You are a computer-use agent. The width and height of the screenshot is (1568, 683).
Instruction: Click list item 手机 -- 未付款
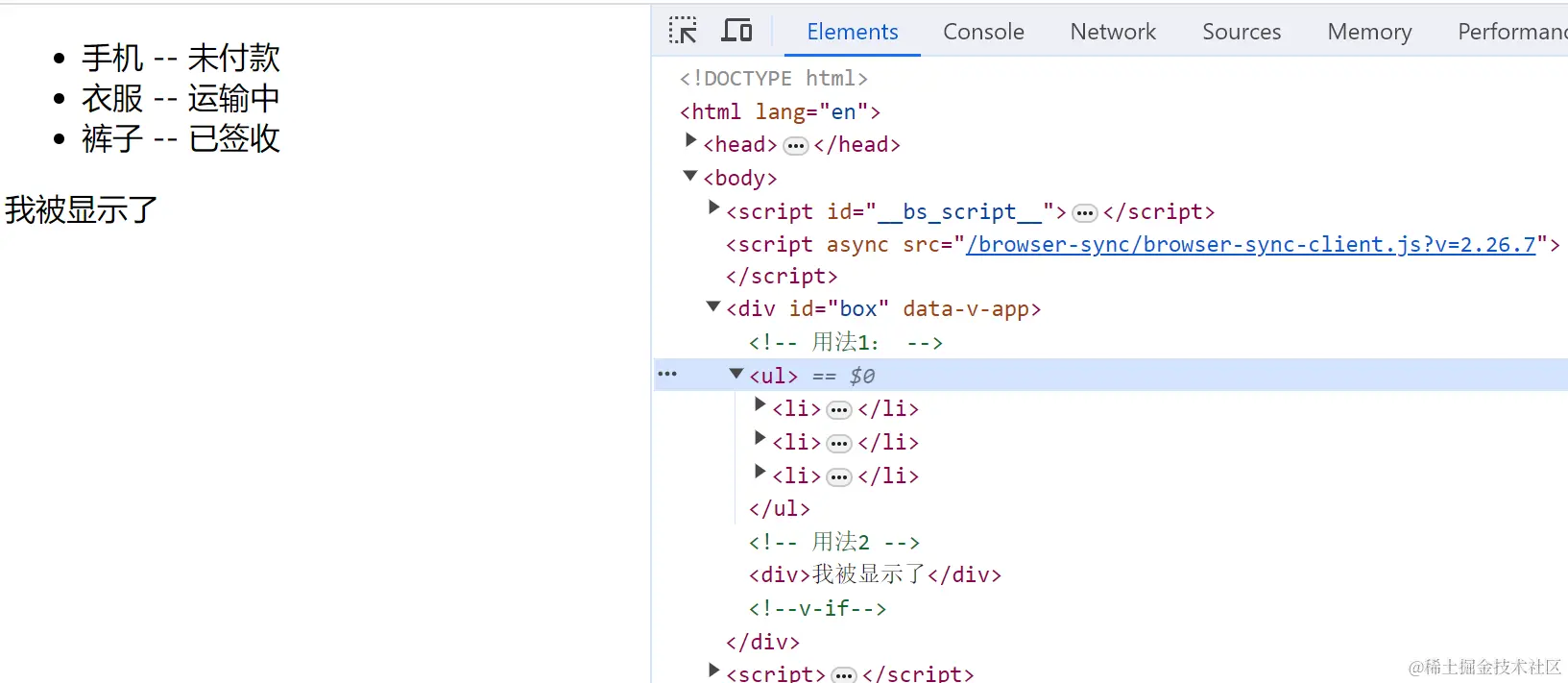pyautogui.click(x=181, y=58)
